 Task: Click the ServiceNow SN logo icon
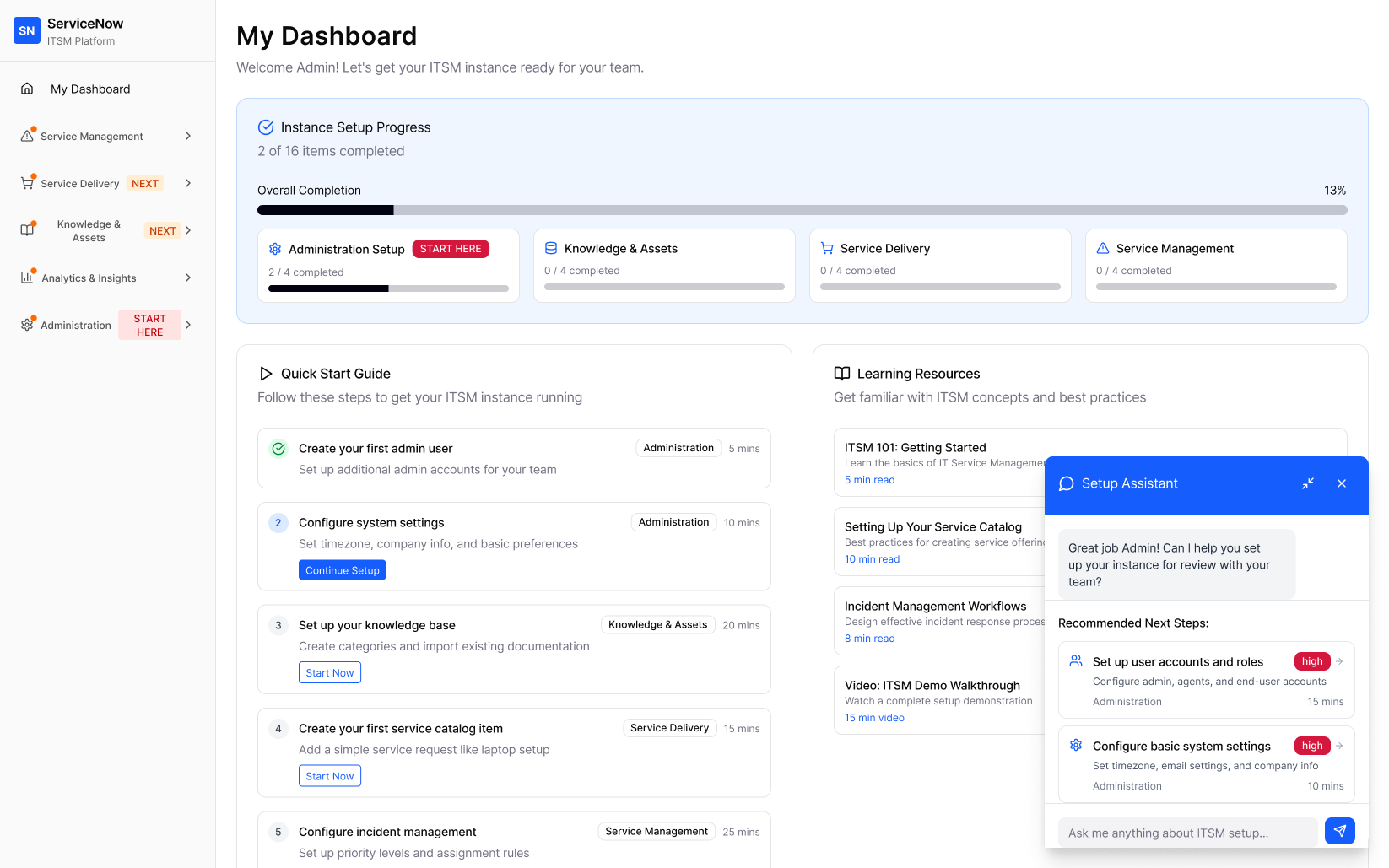click(27, 30)
